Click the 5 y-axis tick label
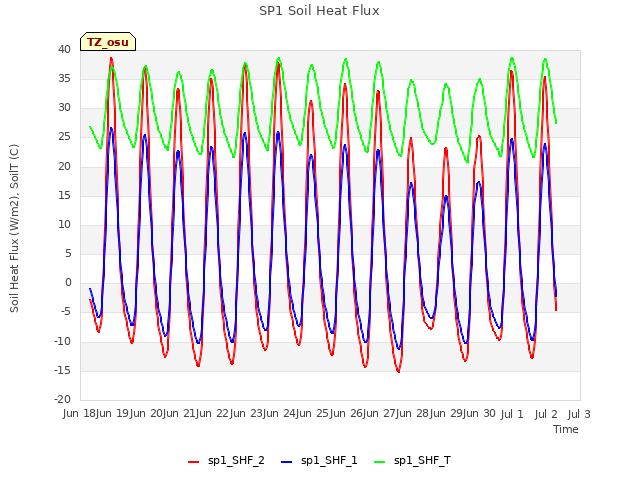The image size is (640, 480). 68,253
